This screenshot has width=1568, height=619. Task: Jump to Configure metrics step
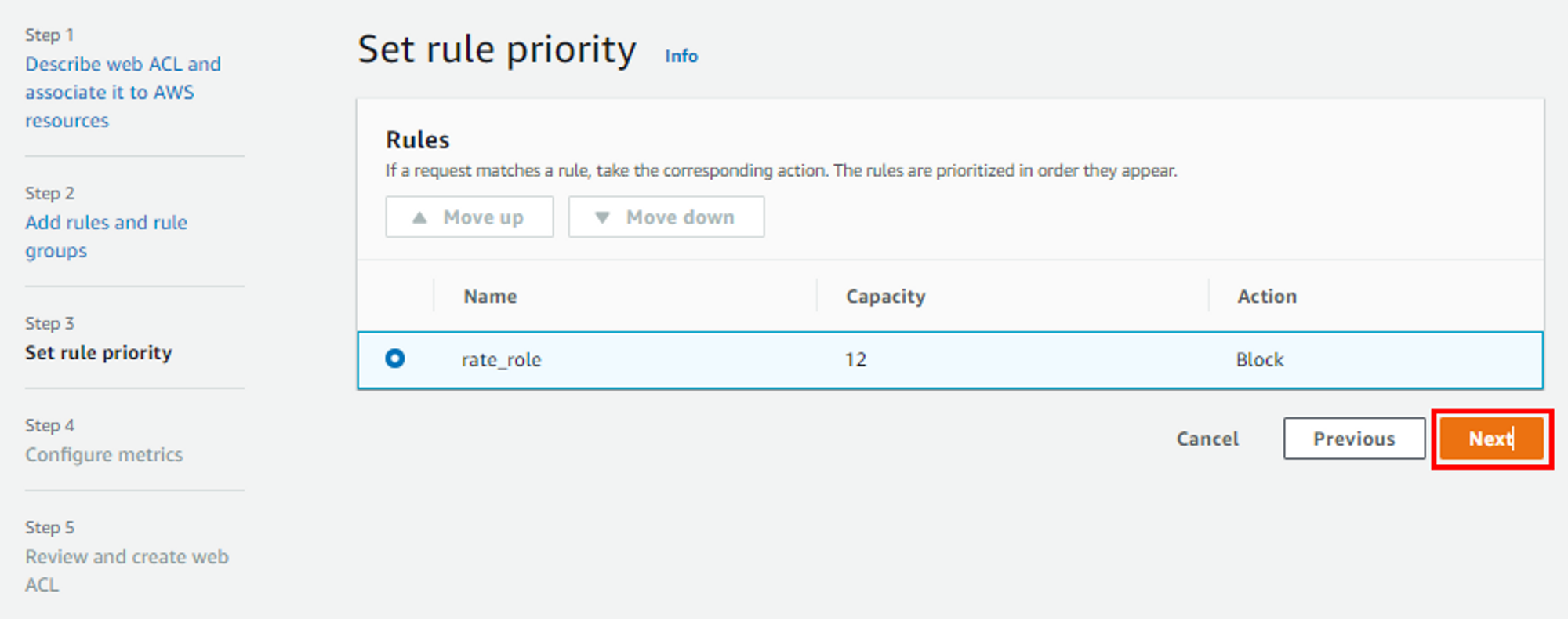tap(103, 454)
